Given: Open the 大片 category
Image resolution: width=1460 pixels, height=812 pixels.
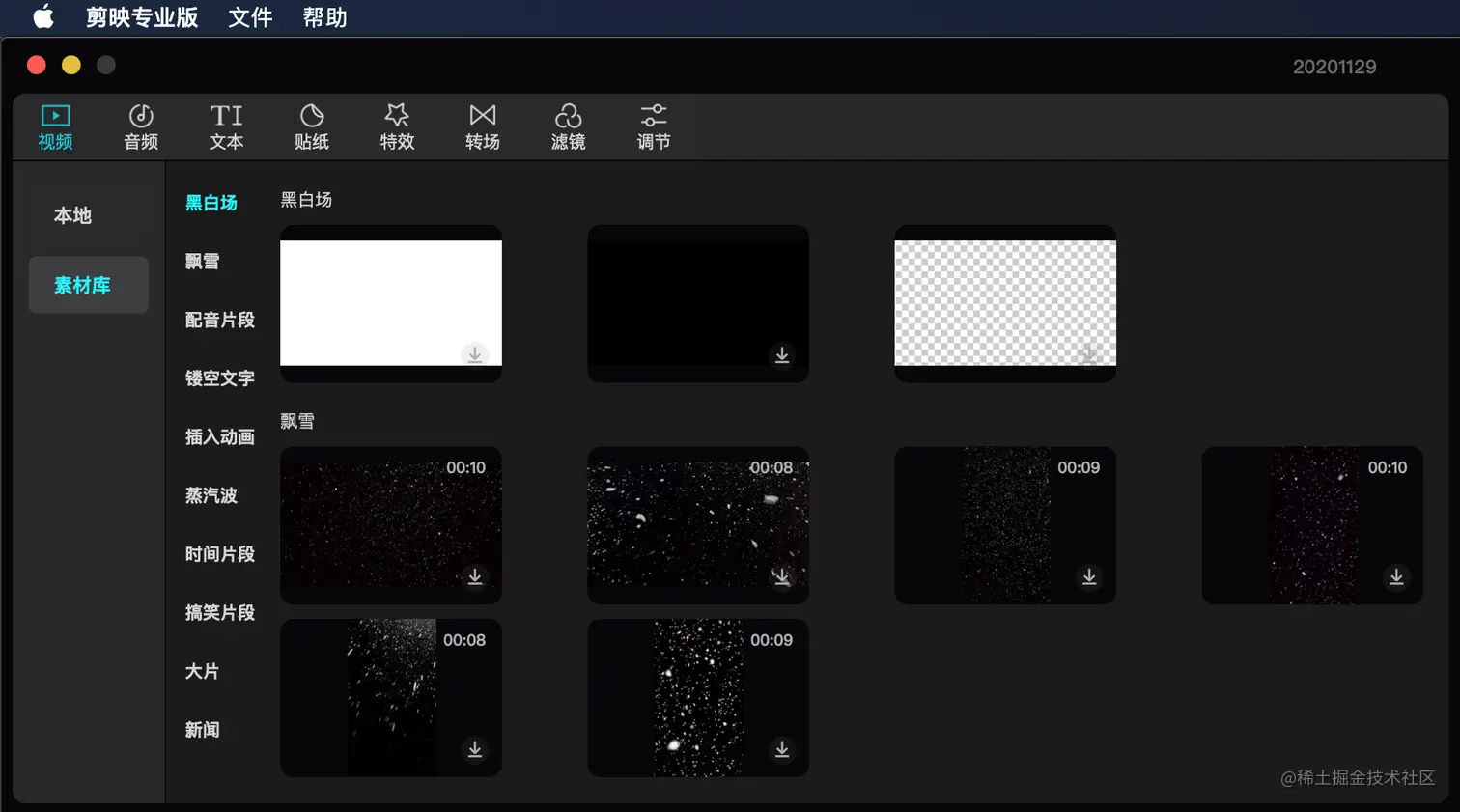Looking at the screenshot, I should tap(202, 671).
